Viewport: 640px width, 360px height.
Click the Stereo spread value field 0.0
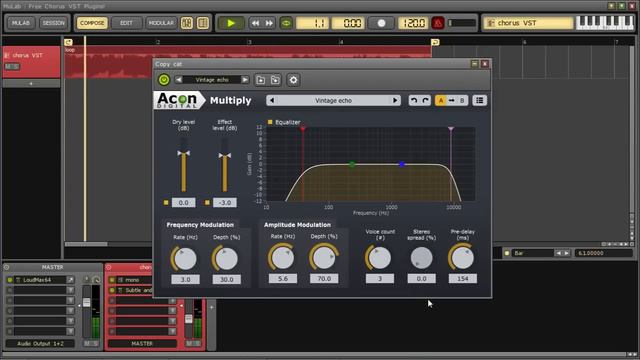(x=421, y=279)
